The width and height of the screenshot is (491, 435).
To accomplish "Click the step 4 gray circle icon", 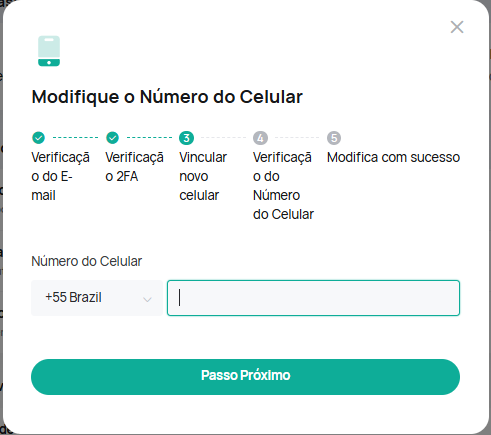I will [x=260, y=138].
